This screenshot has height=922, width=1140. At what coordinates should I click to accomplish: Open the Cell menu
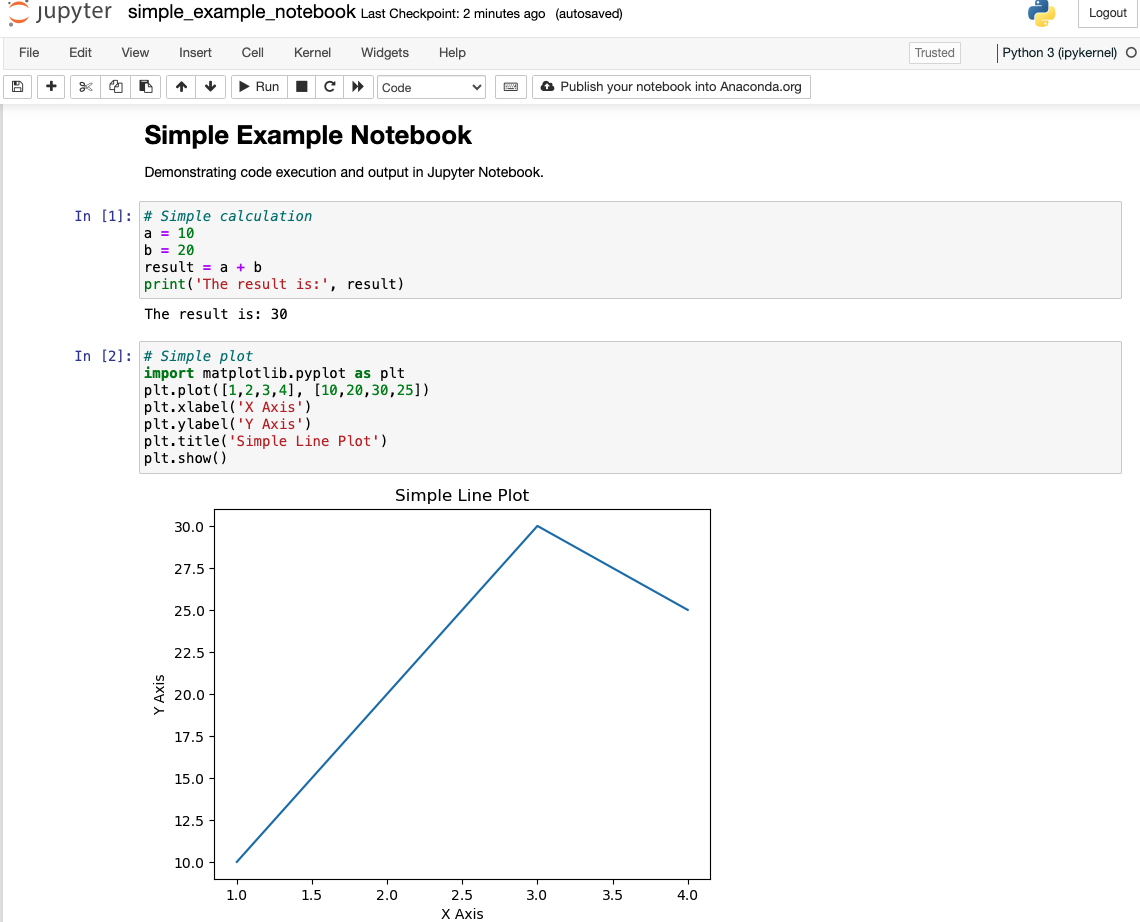tap(253, 53)
